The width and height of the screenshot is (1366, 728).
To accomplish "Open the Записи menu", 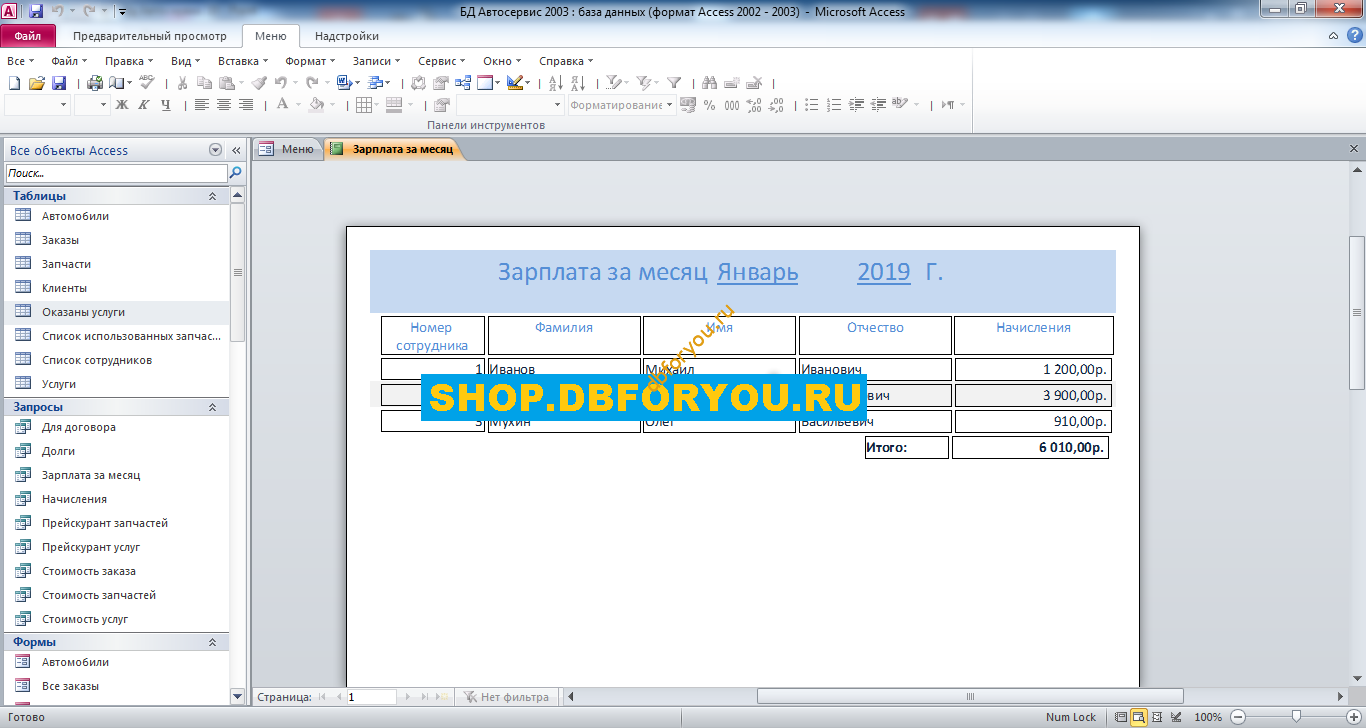I will (x=376, y=61).
